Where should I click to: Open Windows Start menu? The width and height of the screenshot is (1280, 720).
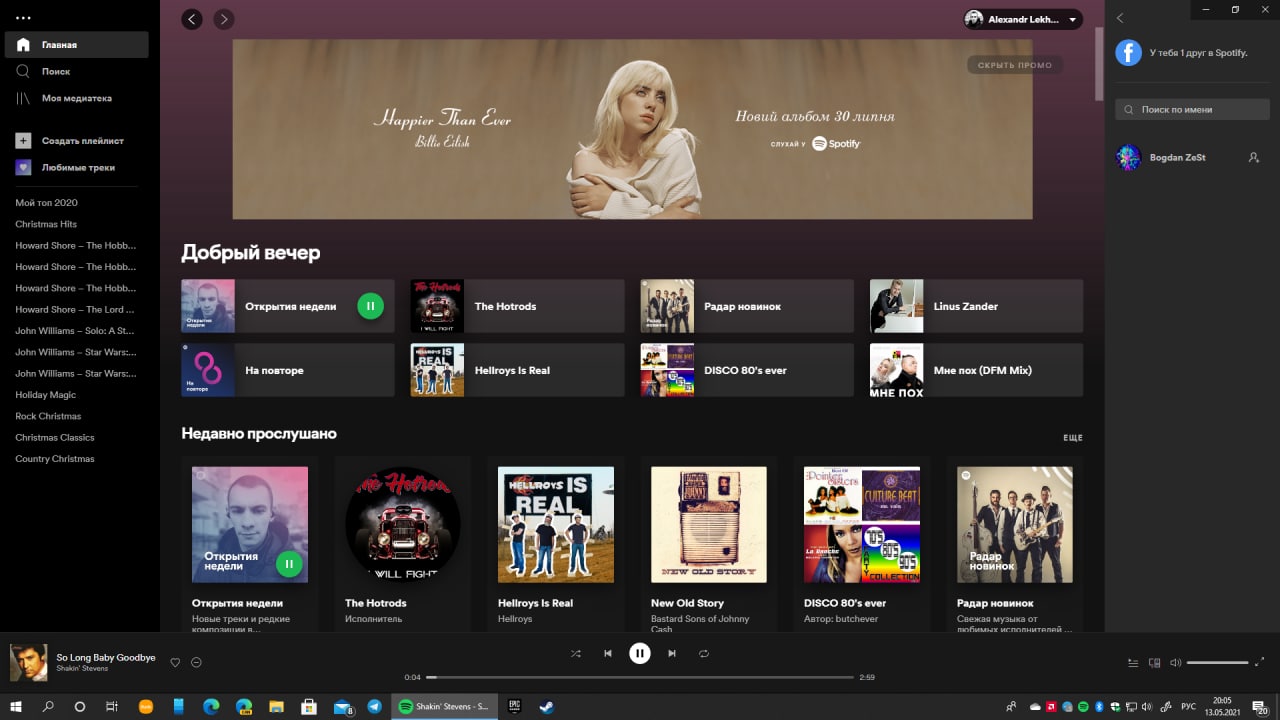pyautogui.click(x=16, y=706)
